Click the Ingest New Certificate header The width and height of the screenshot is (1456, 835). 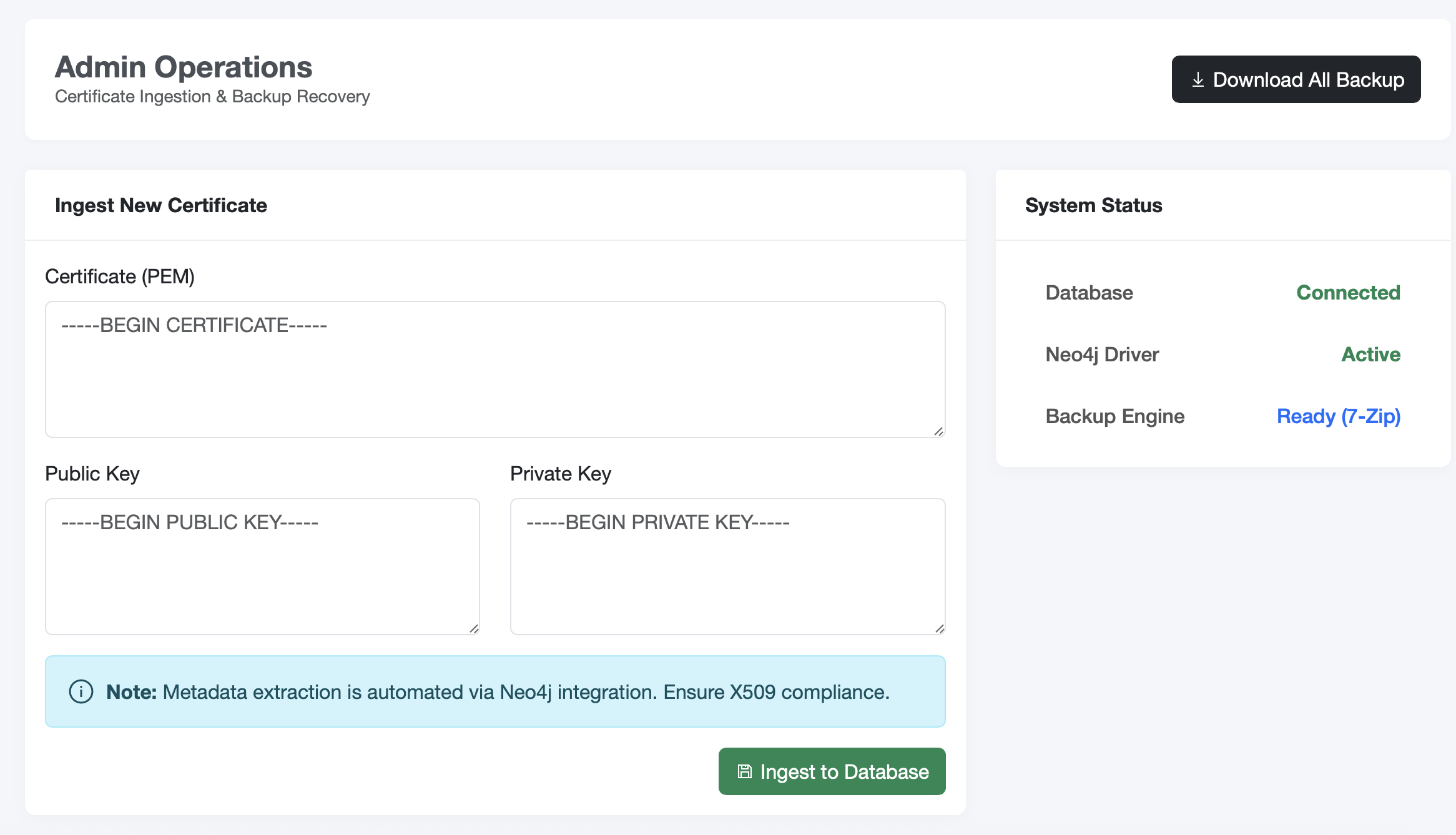click(x=161, y=205)
